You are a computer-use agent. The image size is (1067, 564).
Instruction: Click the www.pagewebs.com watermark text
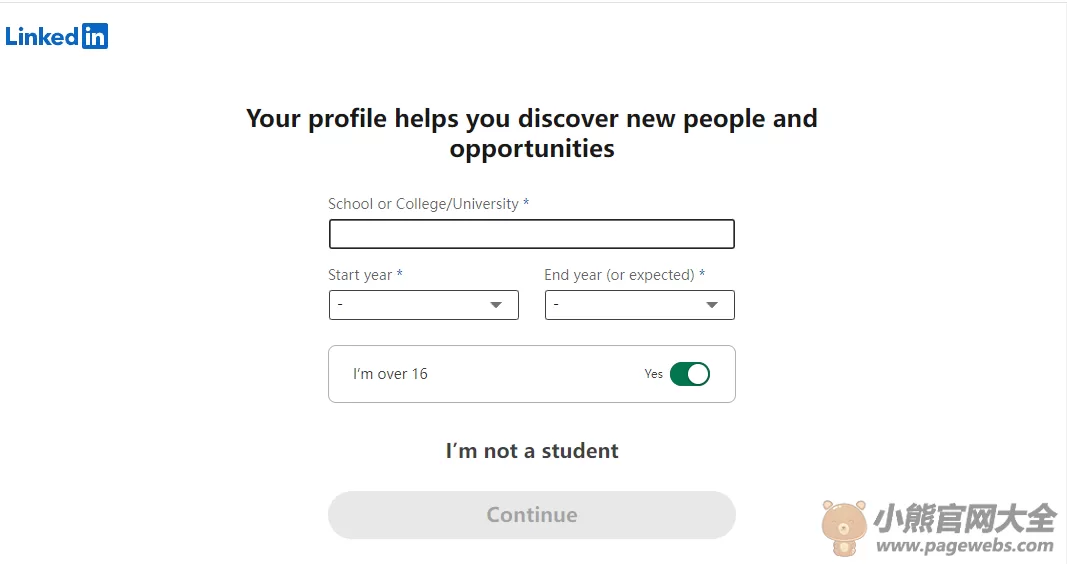[965, 546]
